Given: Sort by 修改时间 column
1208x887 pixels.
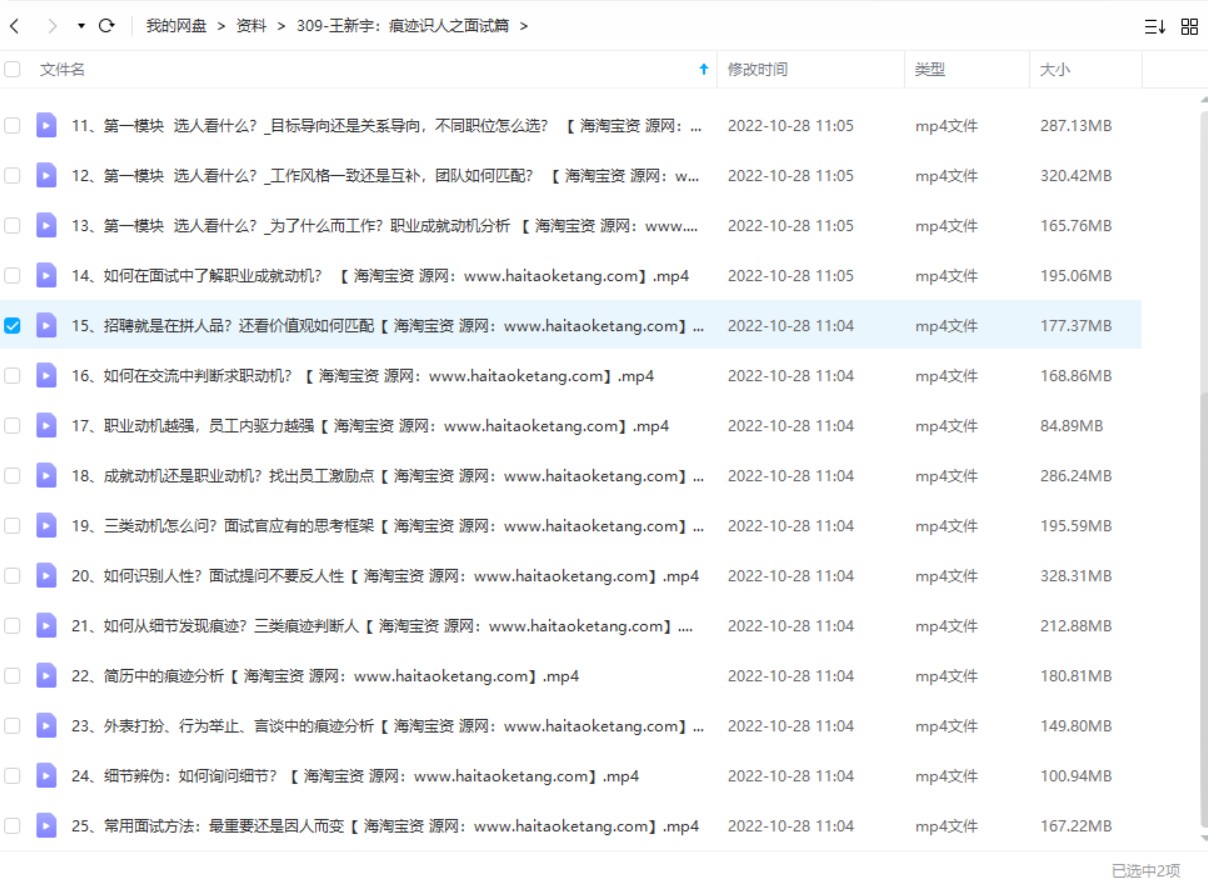Looking at the screenshot, I should point(757,69).
